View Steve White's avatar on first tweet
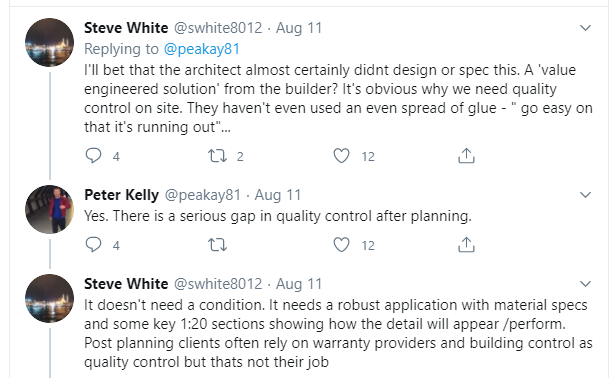 pos(49,42)
